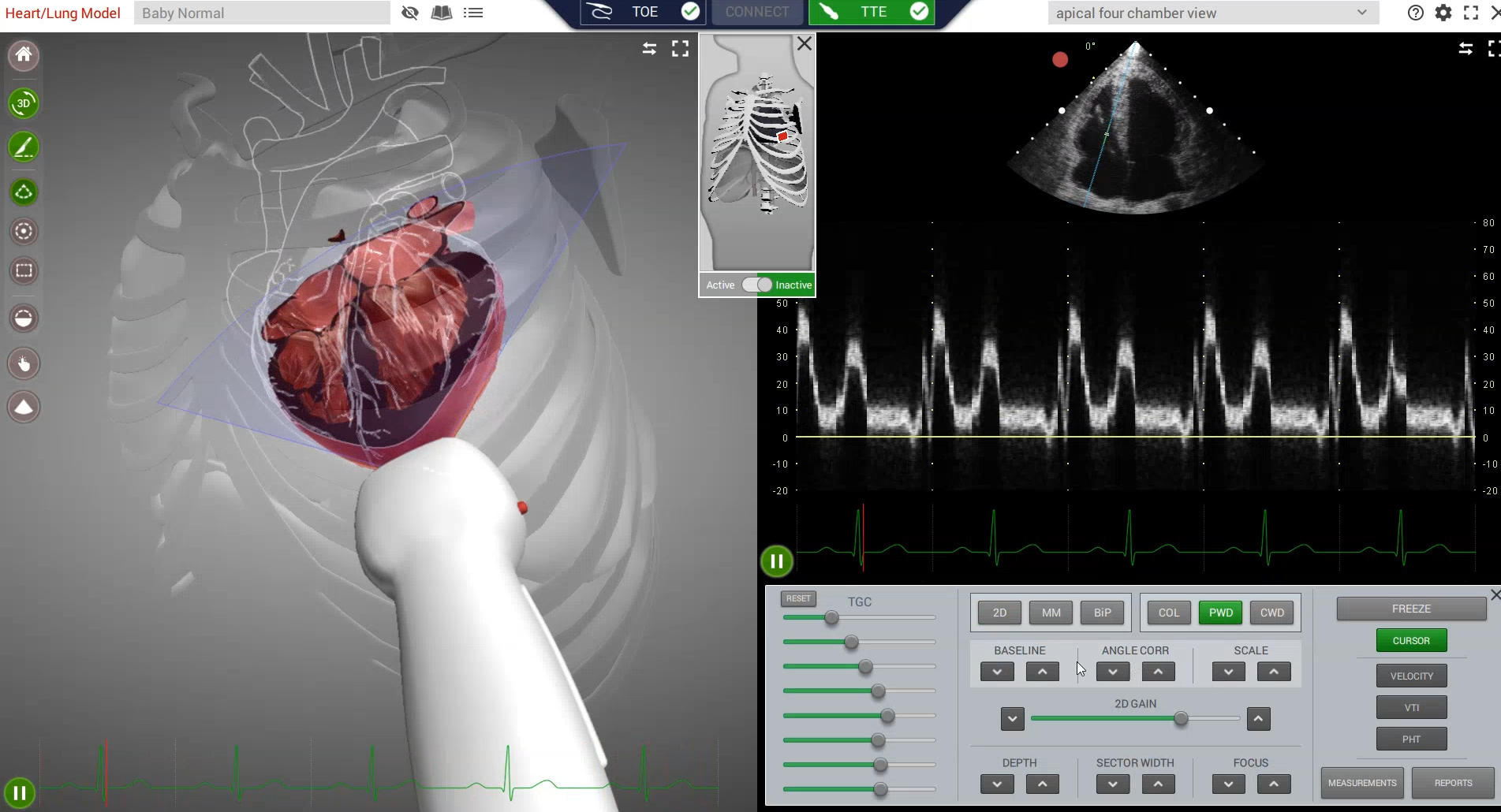This screenshot has width=1501, height=812.
Task: Click the half-circle clip view icon
Action: point(24,318)
